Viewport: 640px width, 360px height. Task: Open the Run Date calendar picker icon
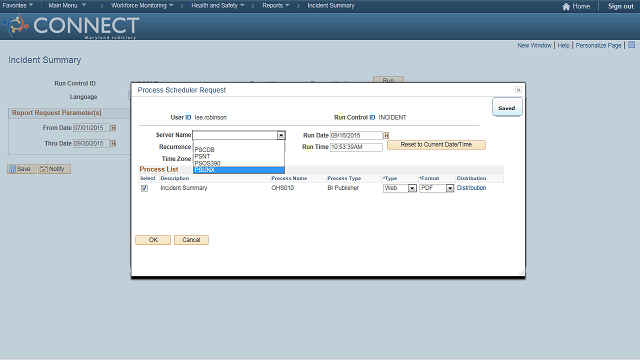(x=386, y=135)
